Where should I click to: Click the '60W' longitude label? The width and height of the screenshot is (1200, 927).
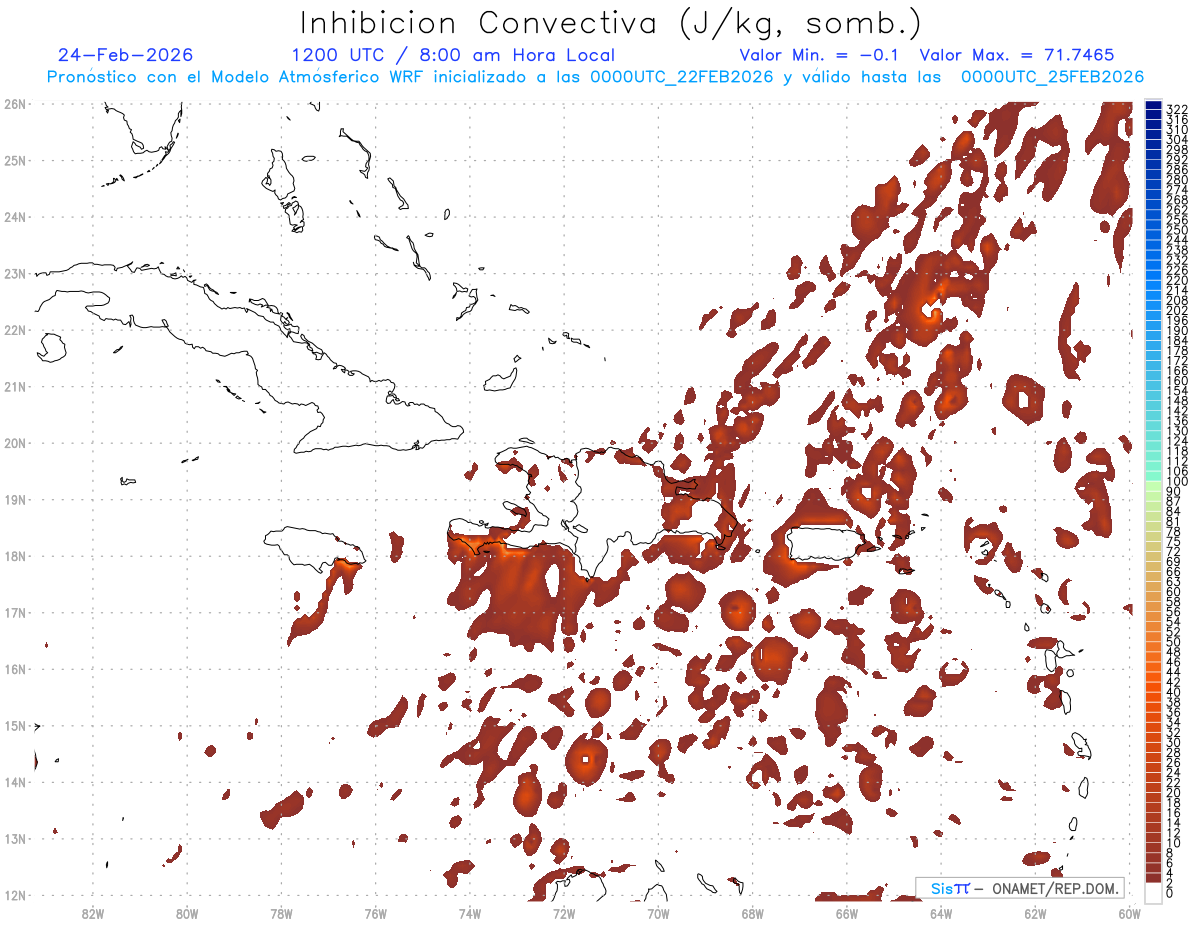1129,913
